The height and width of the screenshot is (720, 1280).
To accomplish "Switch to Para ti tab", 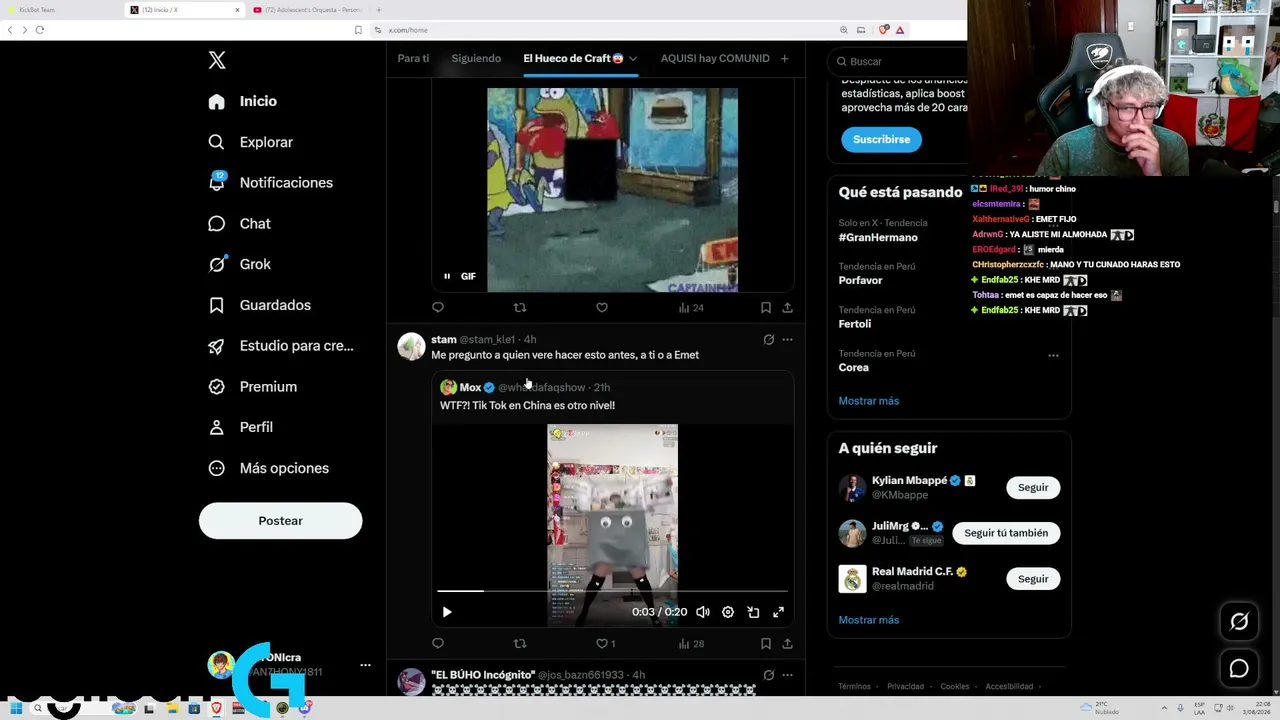I will click(x=413, y=58).
